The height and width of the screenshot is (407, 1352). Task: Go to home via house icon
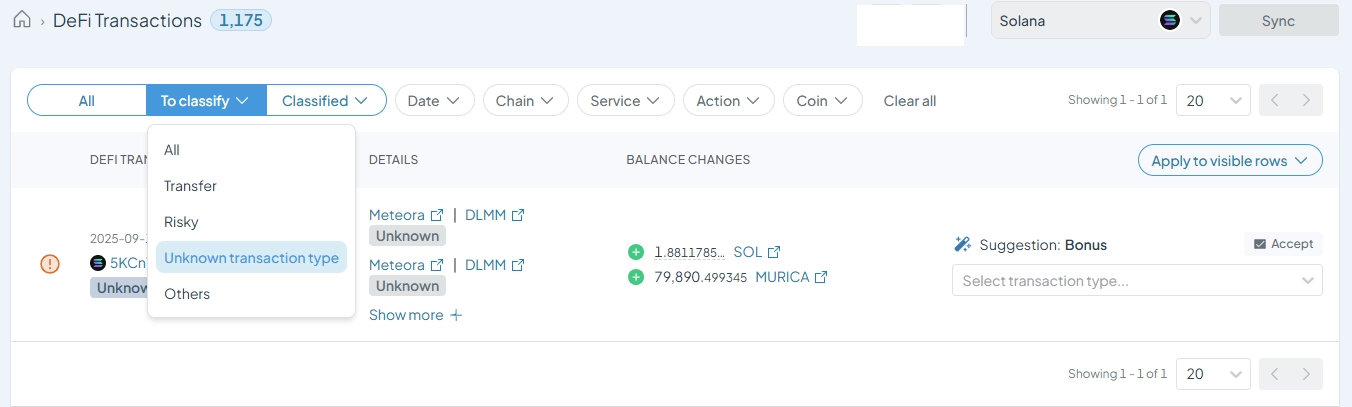[x=21, y=20]
